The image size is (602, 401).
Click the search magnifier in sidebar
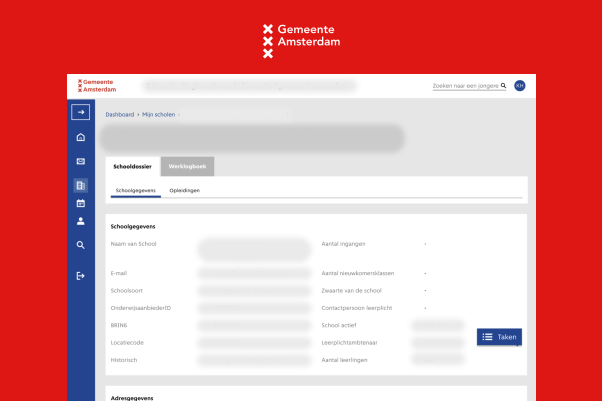pyautogui.click(x=81, y=244)
